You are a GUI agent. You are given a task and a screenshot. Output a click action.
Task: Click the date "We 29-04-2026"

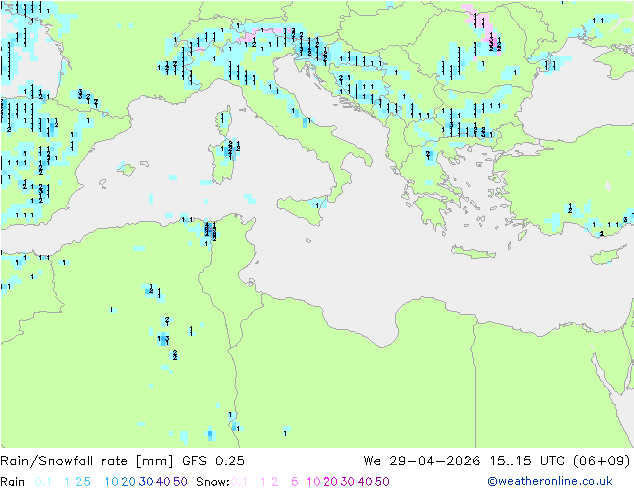pyautogui.click(x=422, y=461)
